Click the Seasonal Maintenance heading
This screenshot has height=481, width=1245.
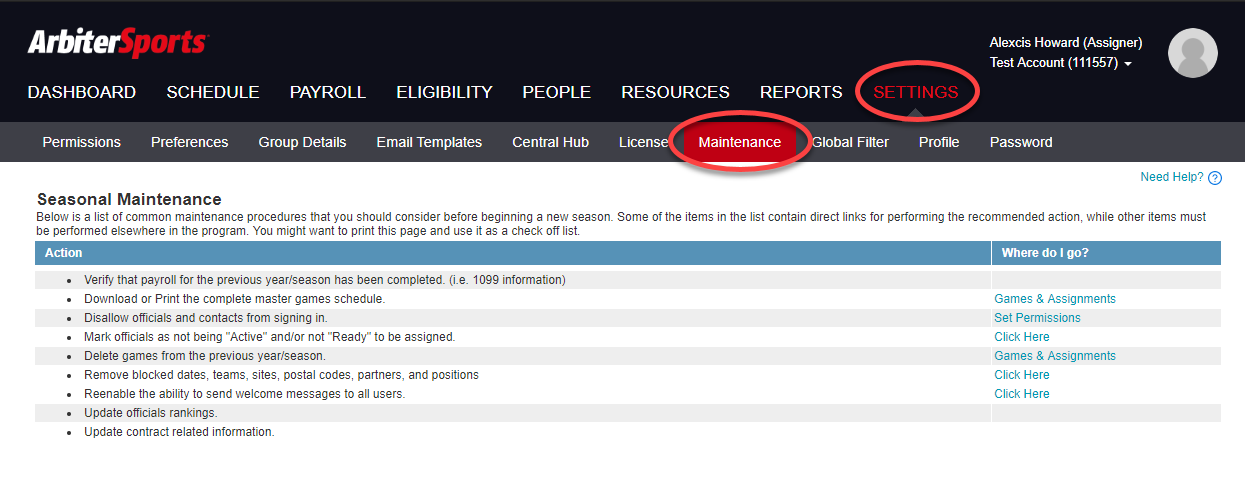[x=129, y=200]
